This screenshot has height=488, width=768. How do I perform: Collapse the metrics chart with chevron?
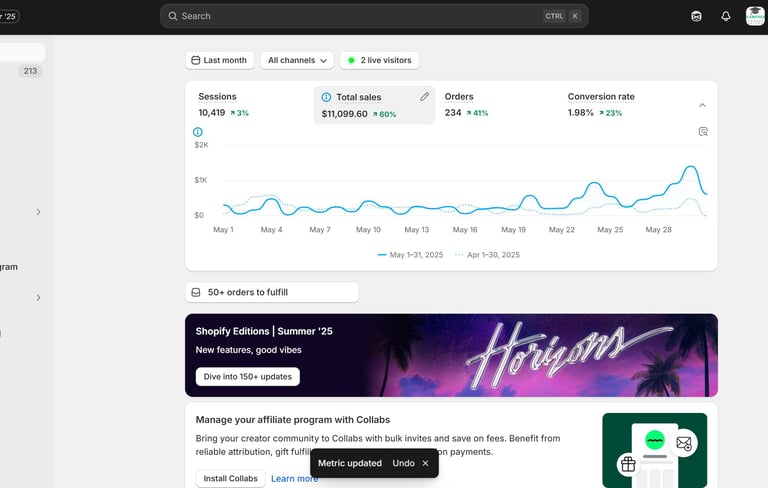click(x=702, y=105)
